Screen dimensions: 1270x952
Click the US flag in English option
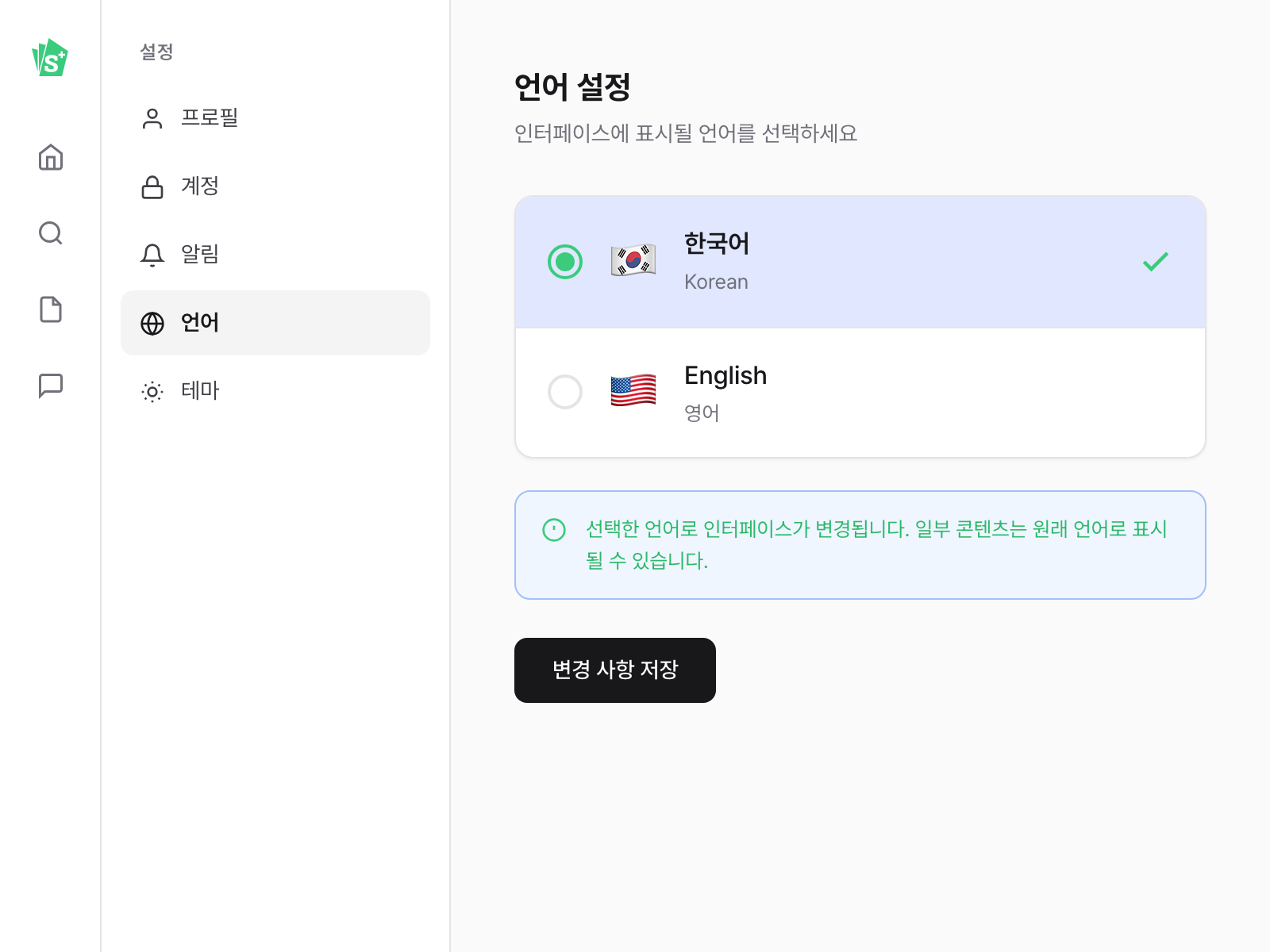click(633, 390)
